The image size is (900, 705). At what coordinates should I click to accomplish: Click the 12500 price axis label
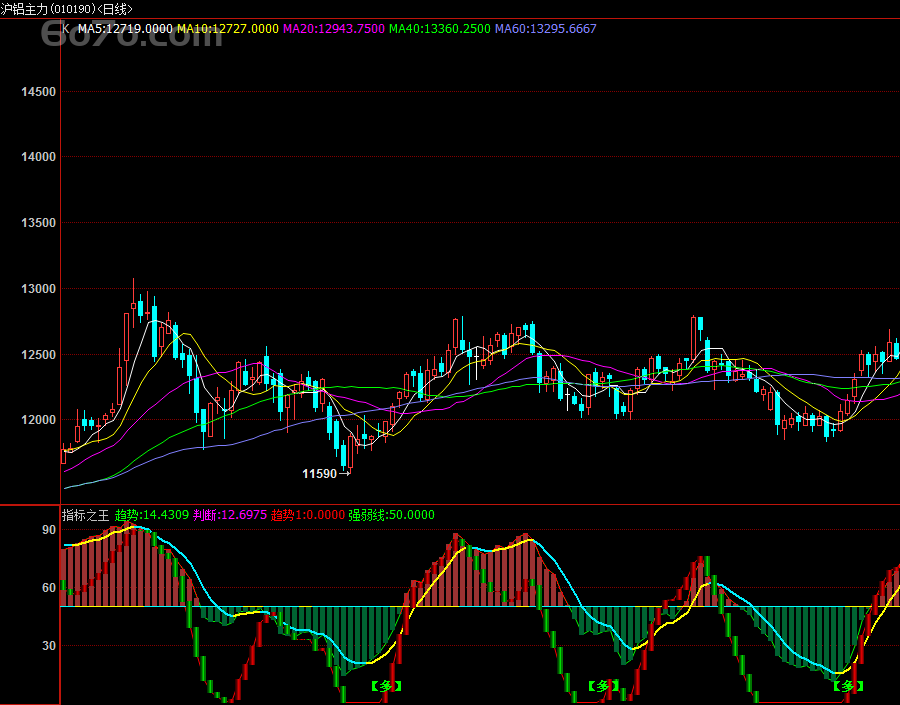point(38,355)
